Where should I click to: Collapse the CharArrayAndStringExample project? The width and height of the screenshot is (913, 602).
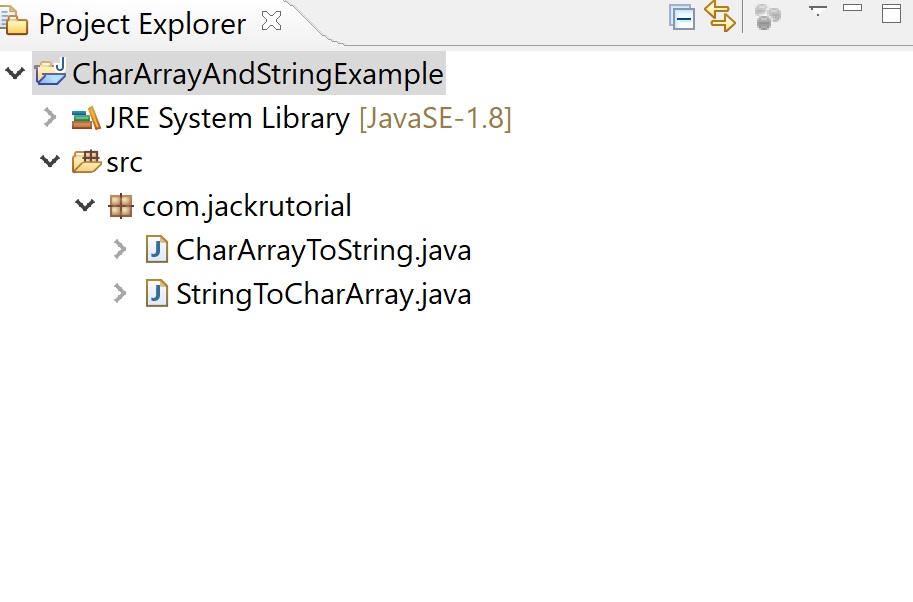[x=14, y=73]
